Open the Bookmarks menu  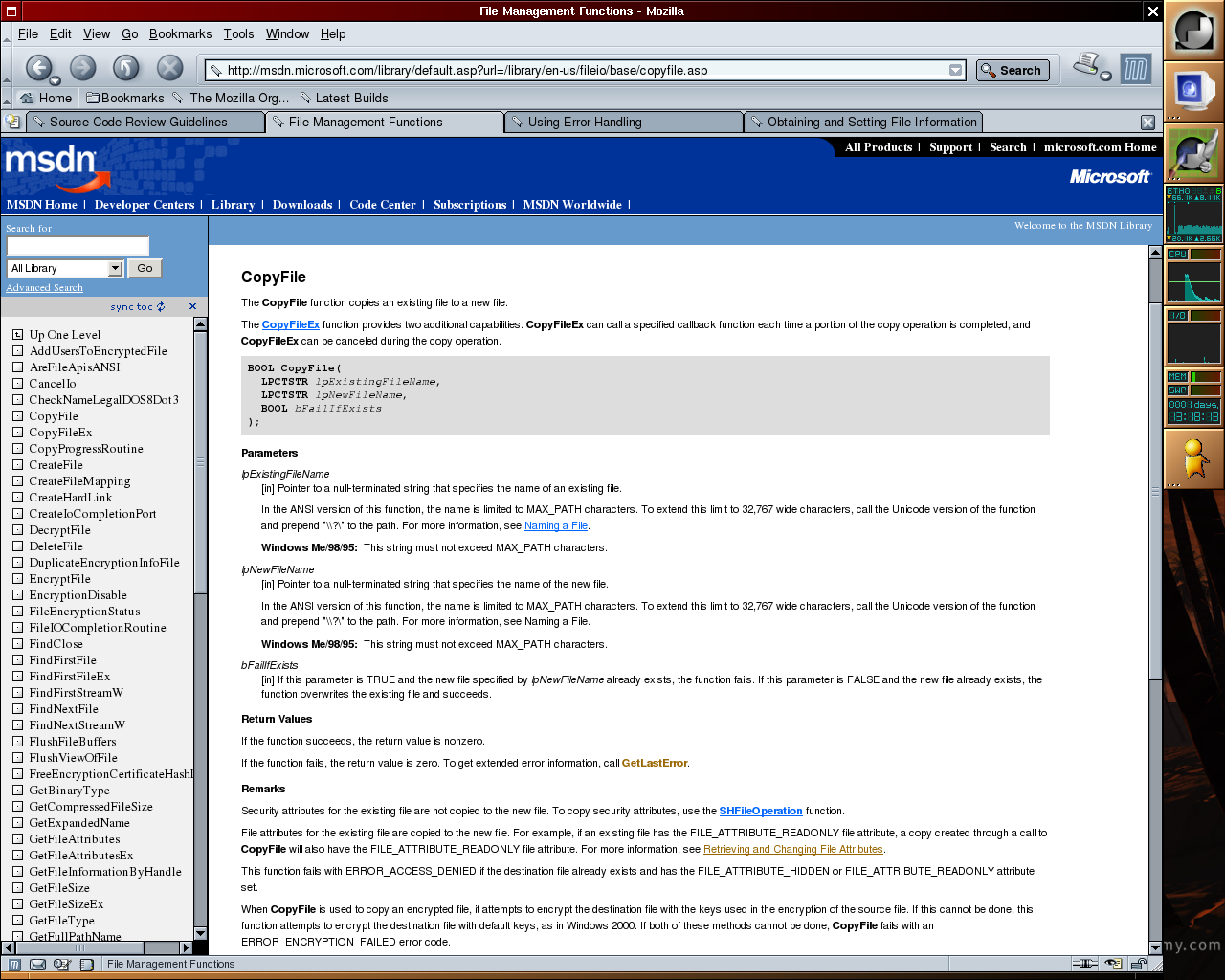180,33
